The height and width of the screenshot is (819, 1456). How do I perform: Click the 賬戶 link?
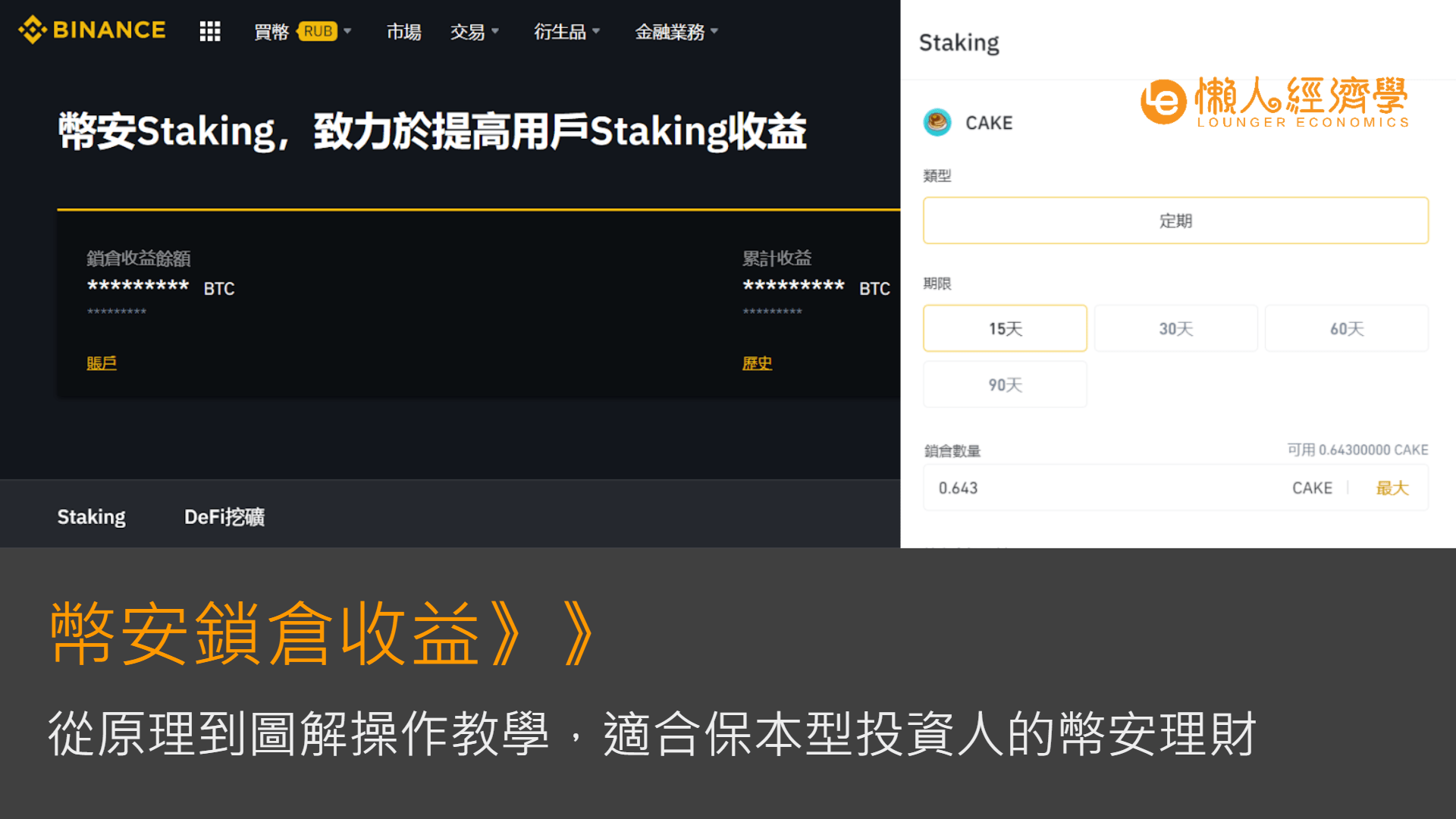(102, 363)
